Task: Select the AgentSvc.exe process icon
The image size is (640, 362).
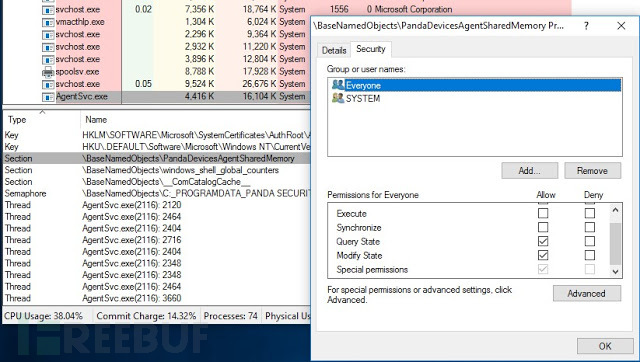Action: coord(48,97)
